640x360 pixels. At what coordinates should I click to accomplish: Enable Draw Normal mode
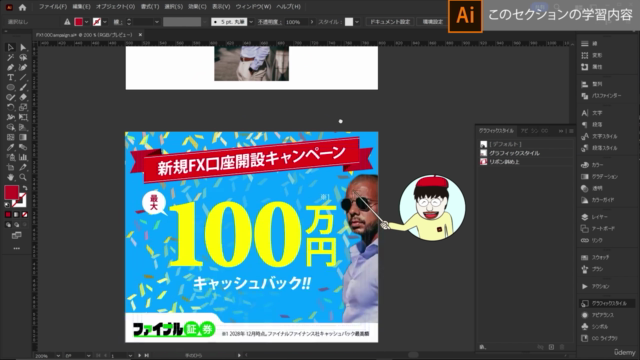coord(8,225)
